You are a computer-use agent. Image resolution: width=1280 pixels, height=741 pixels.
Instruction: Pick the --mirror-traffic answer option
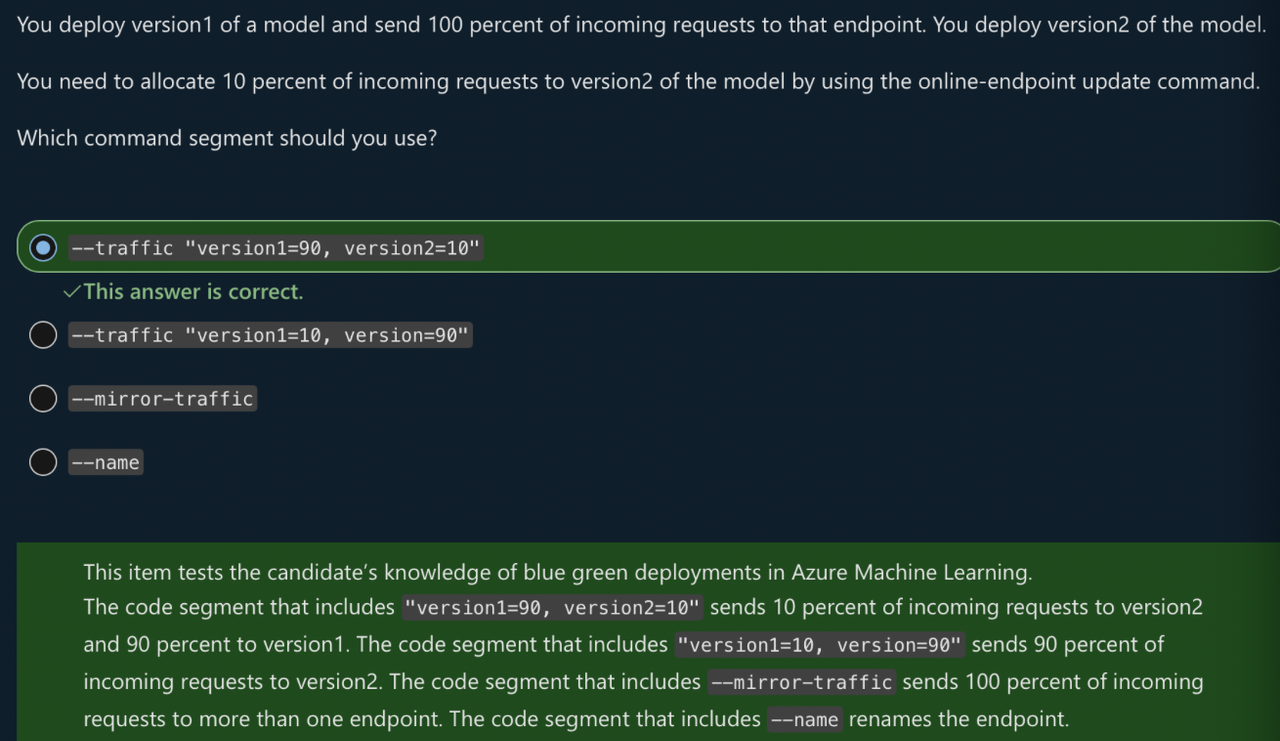[42, 398]
